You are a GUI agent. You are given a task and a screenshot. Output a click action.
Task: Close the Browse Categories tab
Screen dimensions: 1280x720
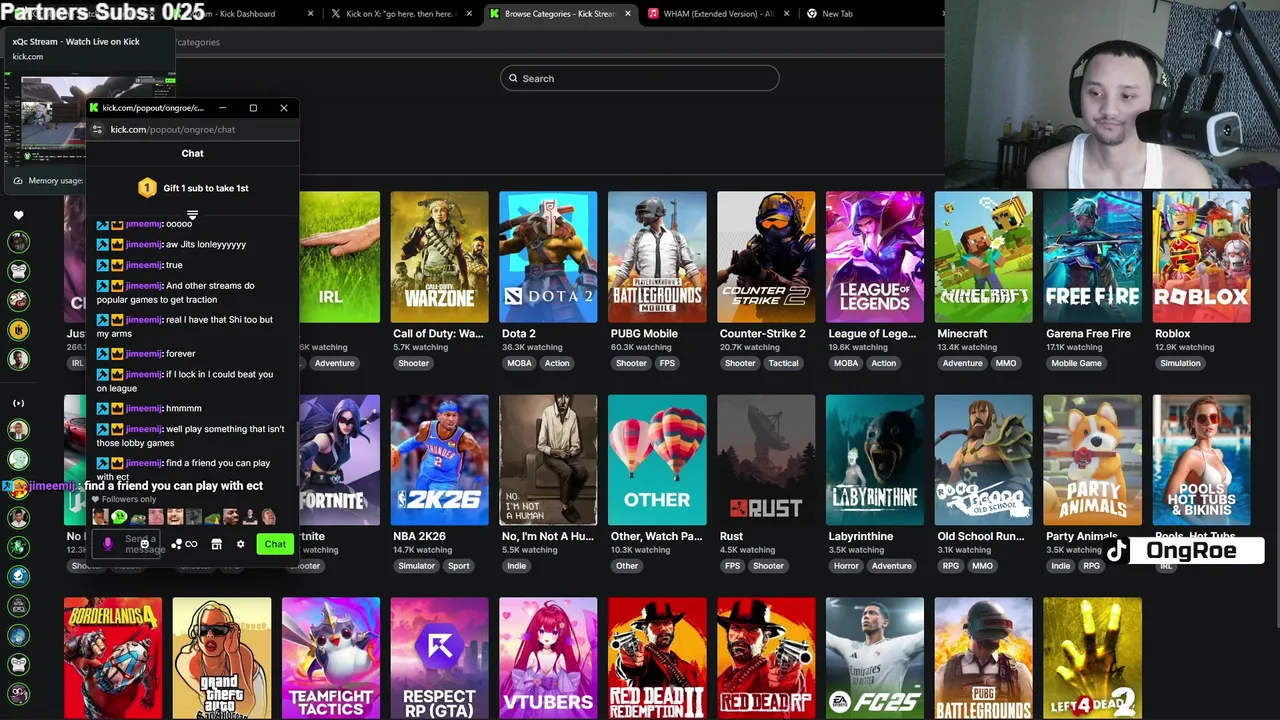[628, 14]
